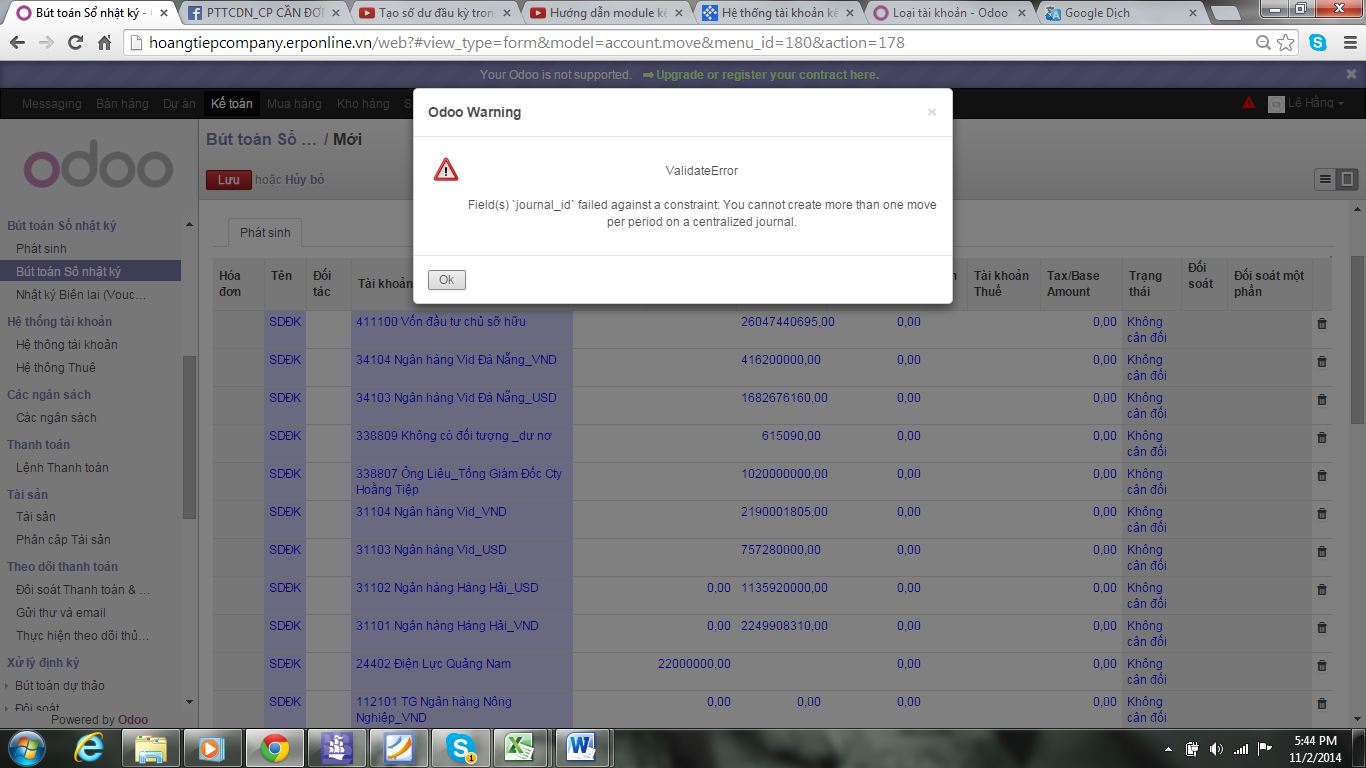Open Skype from the taskbar
1366x768 pixels.
coord(461,748)
